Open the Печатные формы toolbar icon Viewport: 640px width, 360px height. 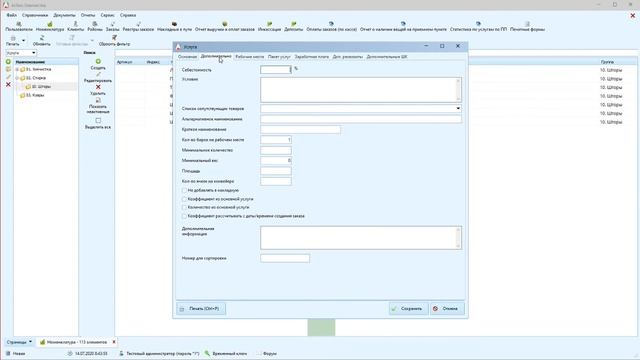click(x=527, y=24)
